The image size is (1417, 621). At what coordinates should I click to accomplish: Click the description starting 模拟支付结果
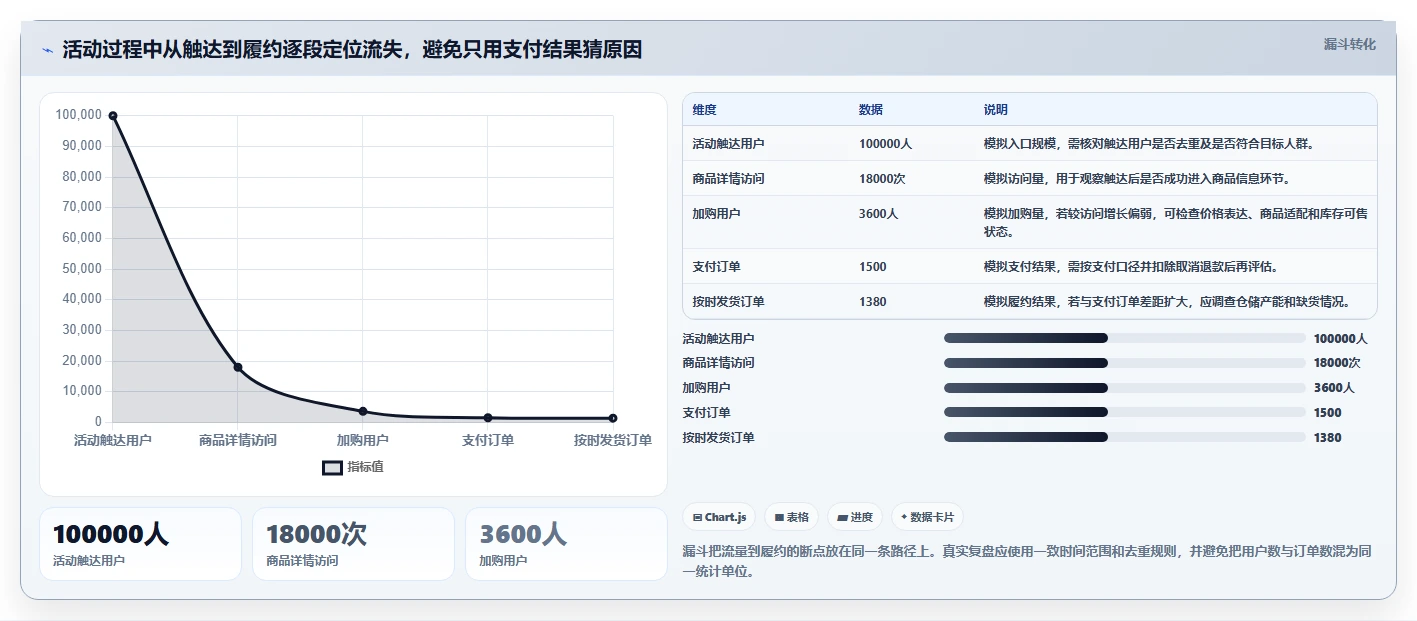coord(1131,267)
